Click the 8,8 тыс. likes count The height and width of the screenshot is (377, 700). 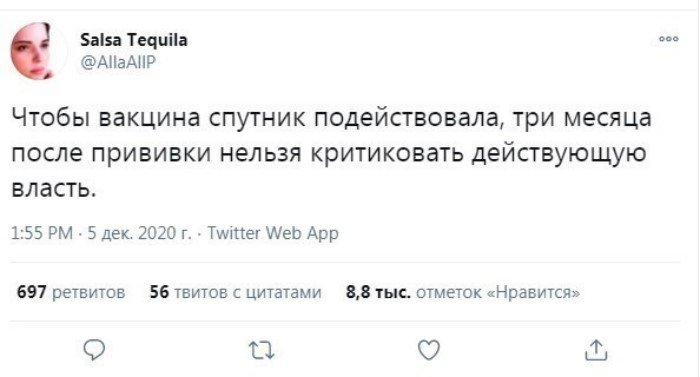coord(378,293)
